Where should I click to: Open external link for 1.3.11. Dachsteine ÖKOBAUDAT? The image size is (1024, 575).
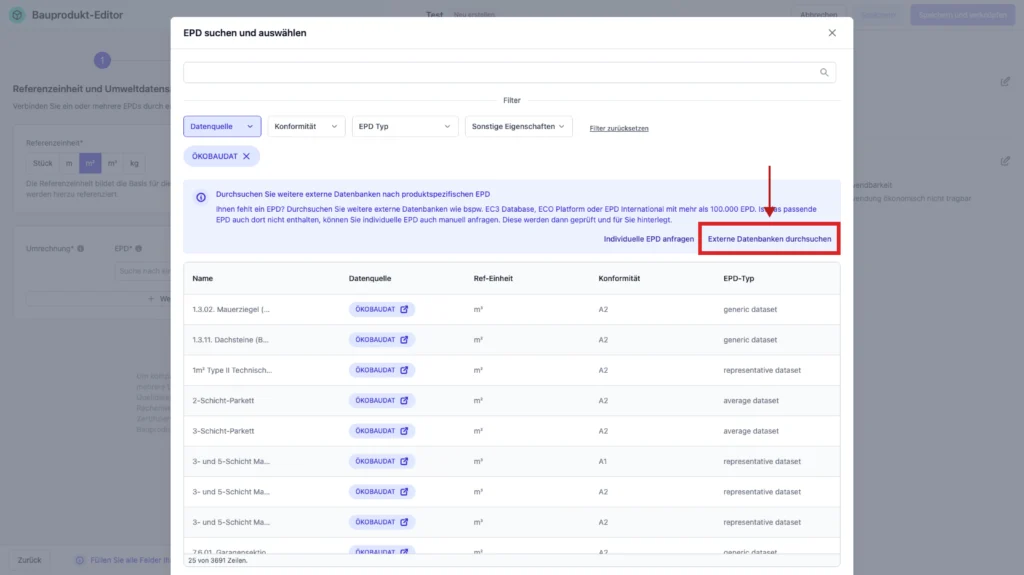[404, 340]
